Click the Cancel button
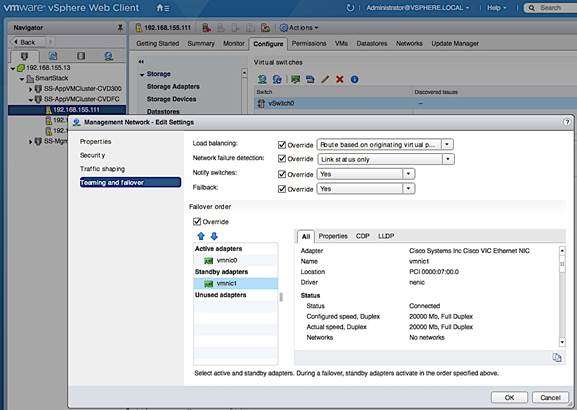 550,397
